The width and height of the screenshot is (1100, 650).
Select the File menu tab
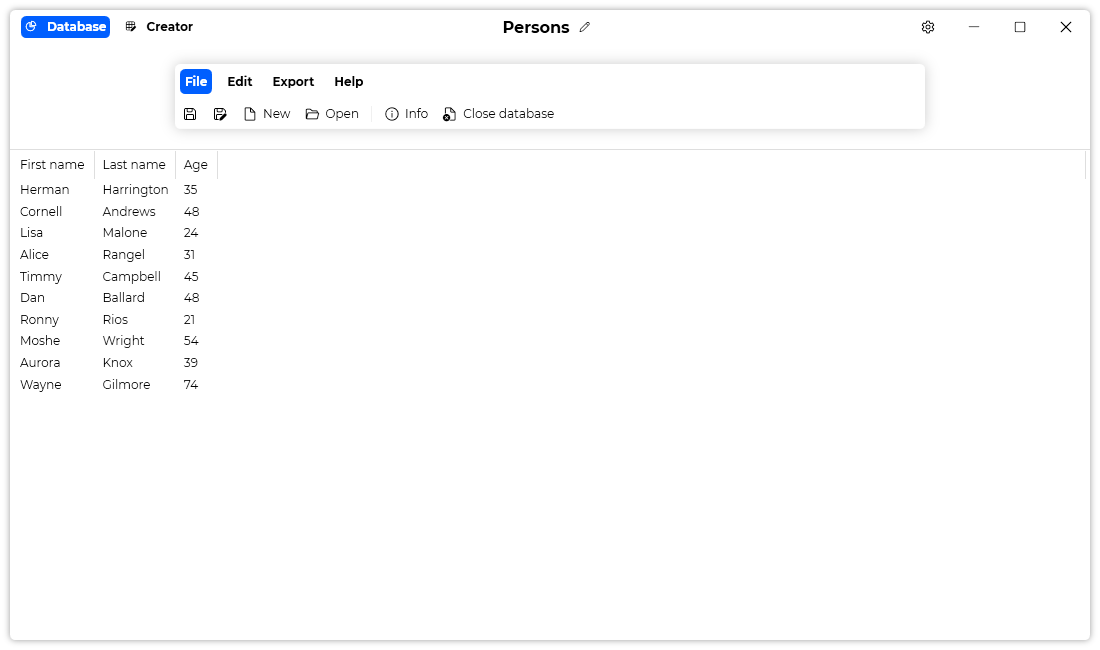tap(196, 81)
